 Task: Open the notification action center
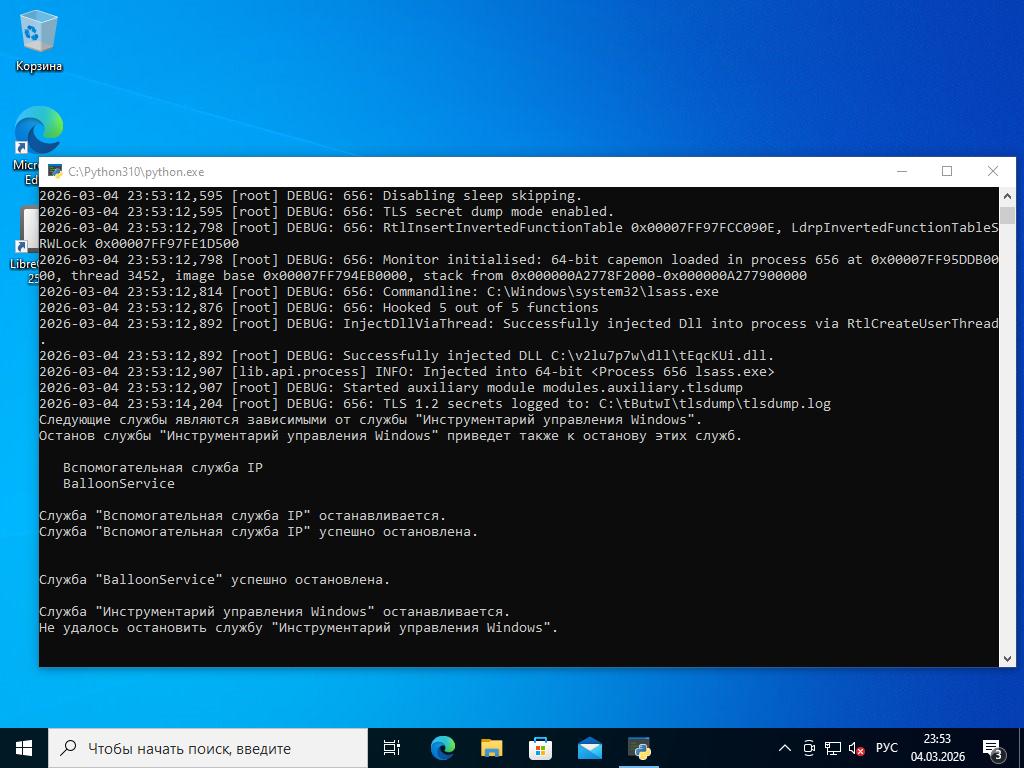pyautogui.click(x=993, y=748)
